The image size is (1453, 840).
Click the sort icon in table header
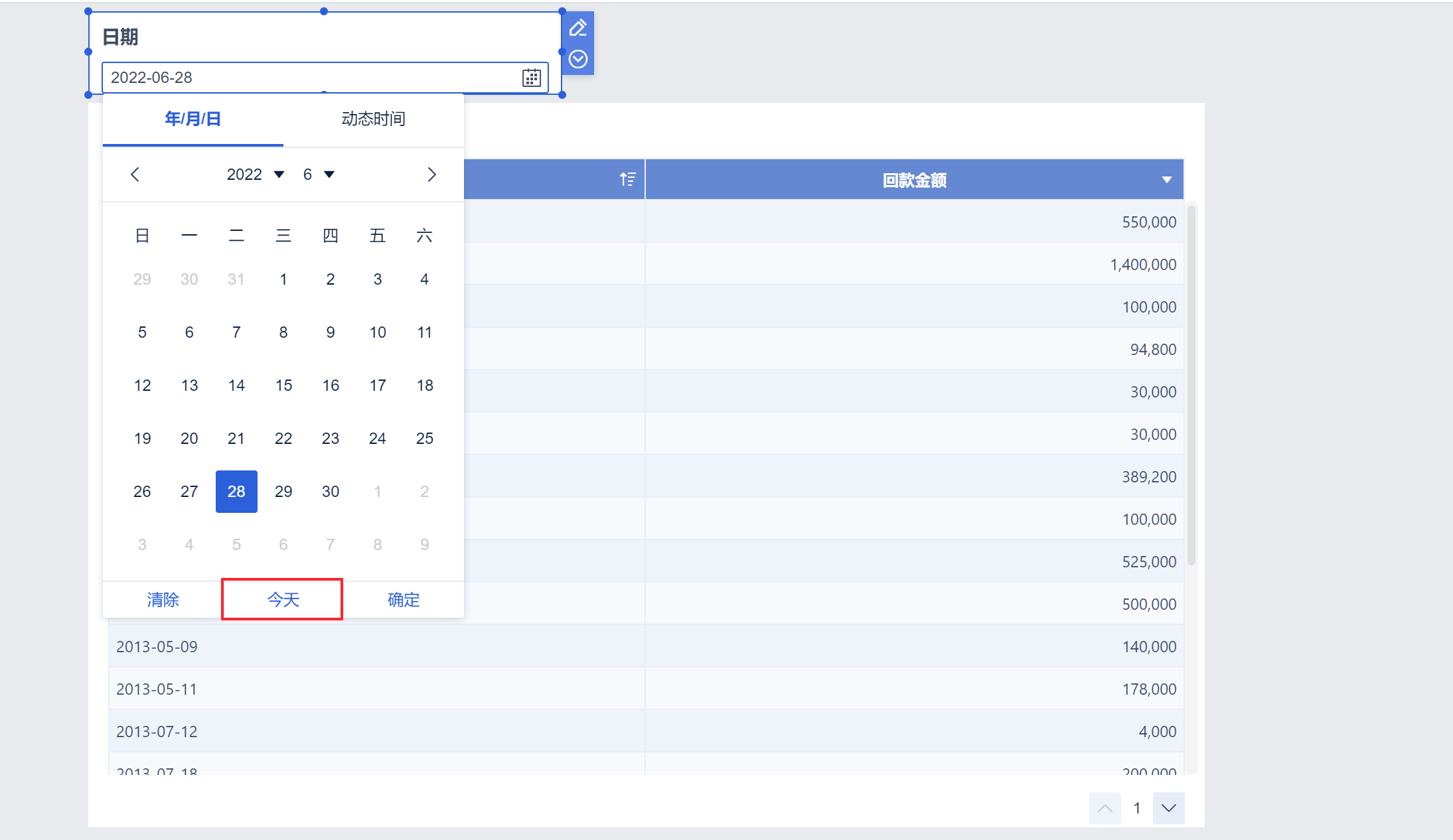pos(627,179)
